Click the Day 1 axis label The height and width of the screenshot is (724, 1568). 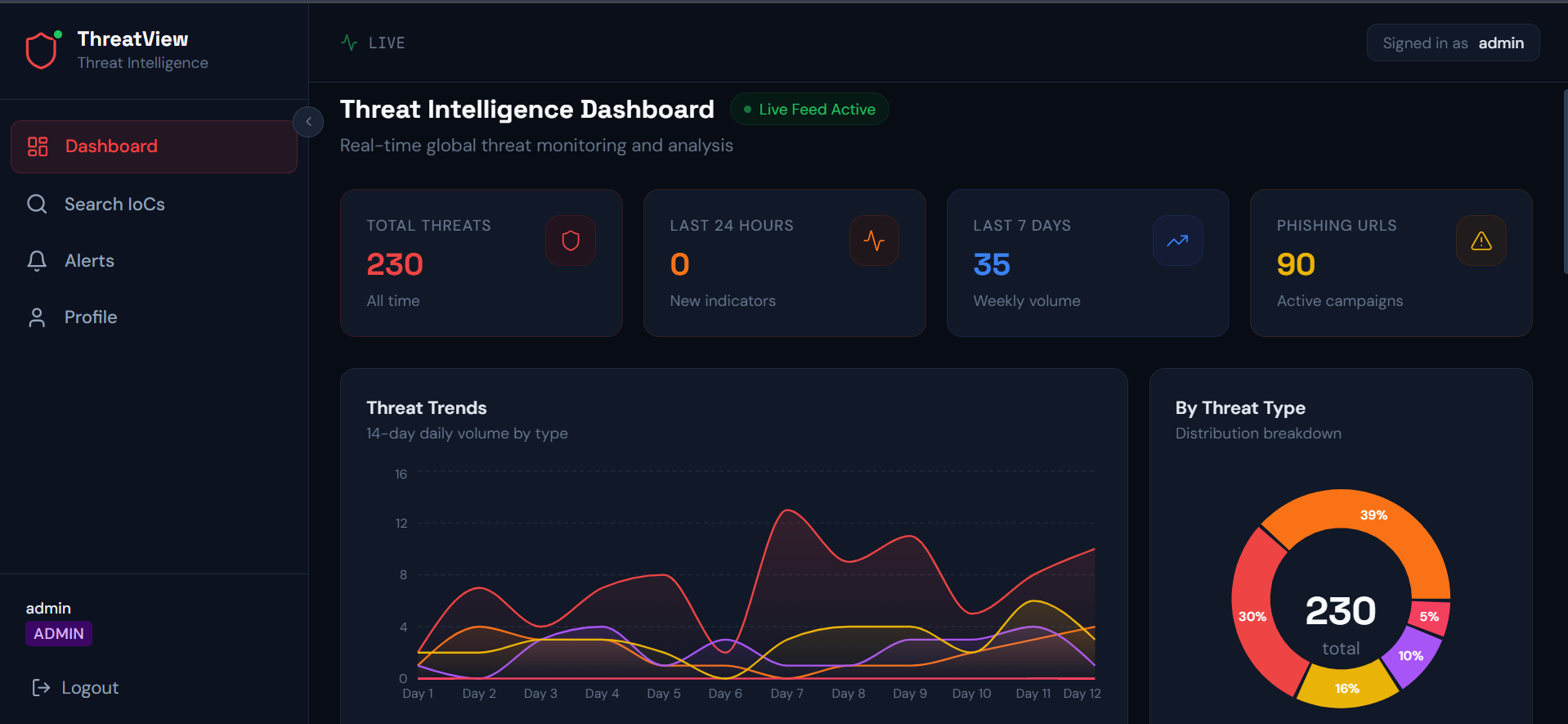tap(418, 694)
